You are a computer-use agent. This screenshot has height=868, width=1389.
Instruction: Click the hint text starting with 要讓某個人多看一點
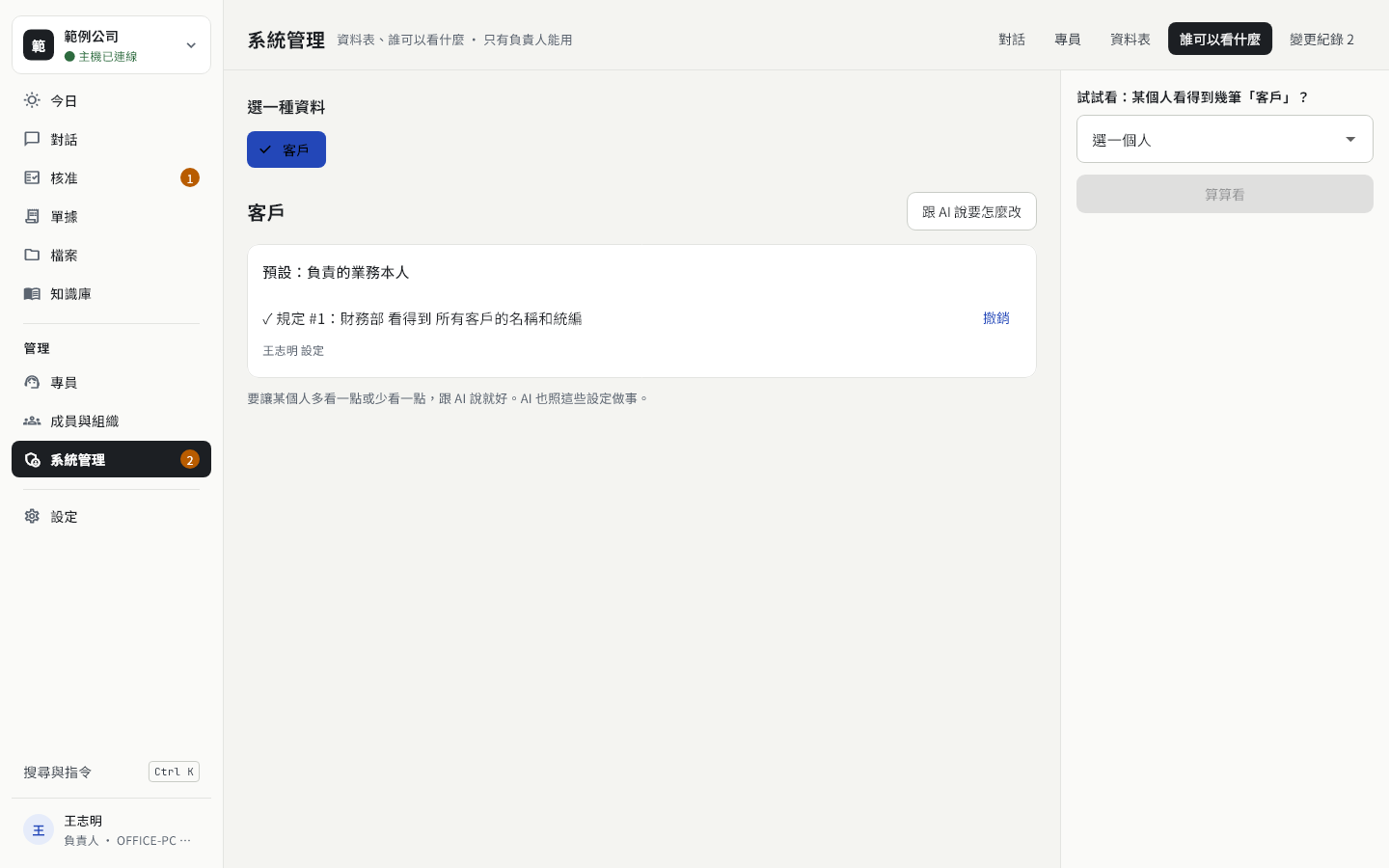click(449, 398)
